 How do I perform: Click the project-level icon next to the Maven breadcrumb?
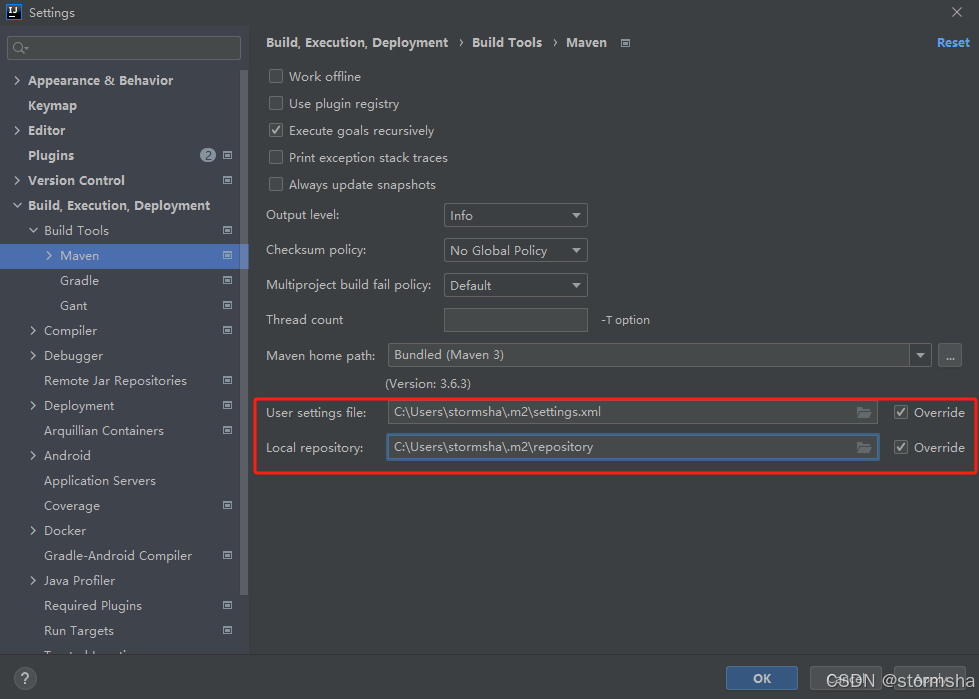pos(625,43)
